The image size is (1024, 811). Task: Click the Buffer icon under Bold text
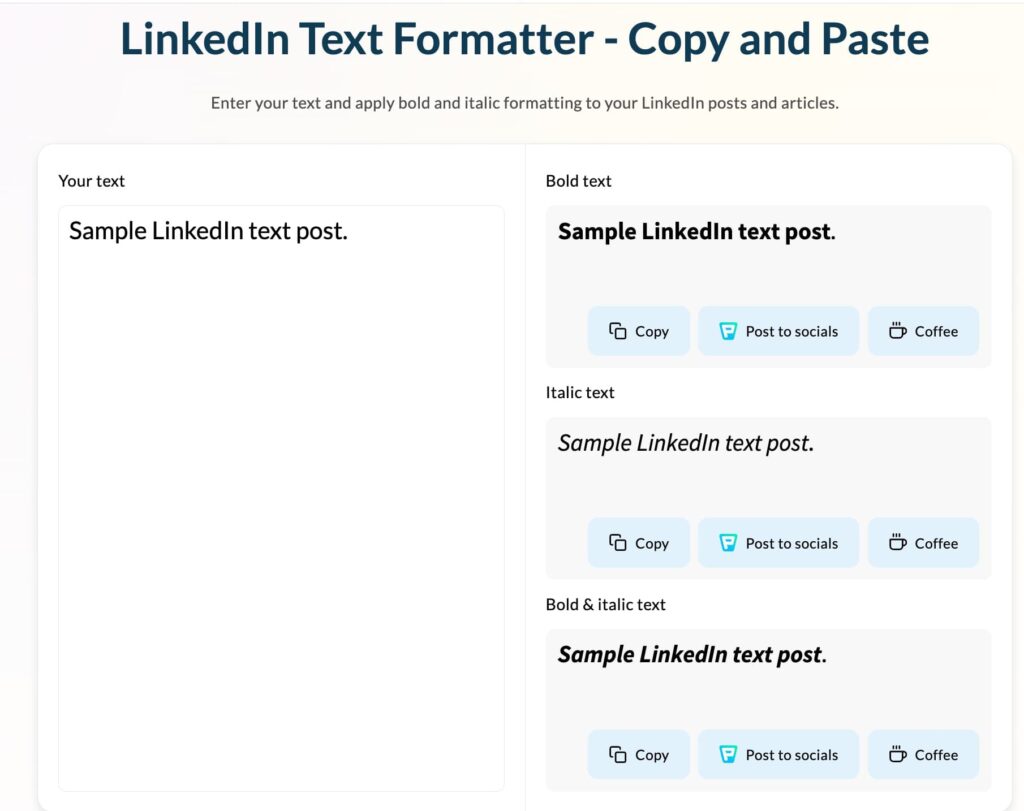coord(728,331)
